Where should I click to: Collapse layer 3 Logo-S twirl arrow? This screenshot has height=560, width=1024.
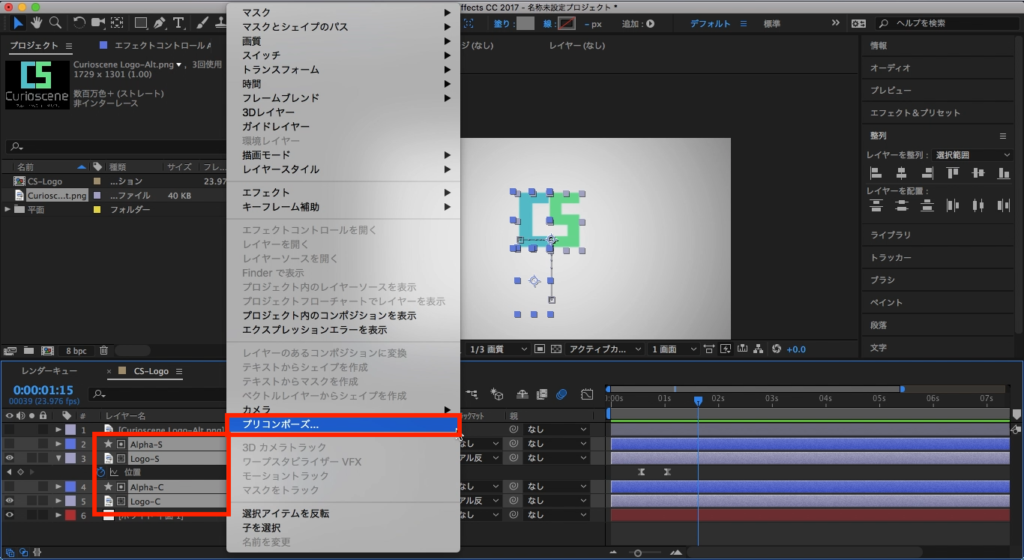[58, 458]
